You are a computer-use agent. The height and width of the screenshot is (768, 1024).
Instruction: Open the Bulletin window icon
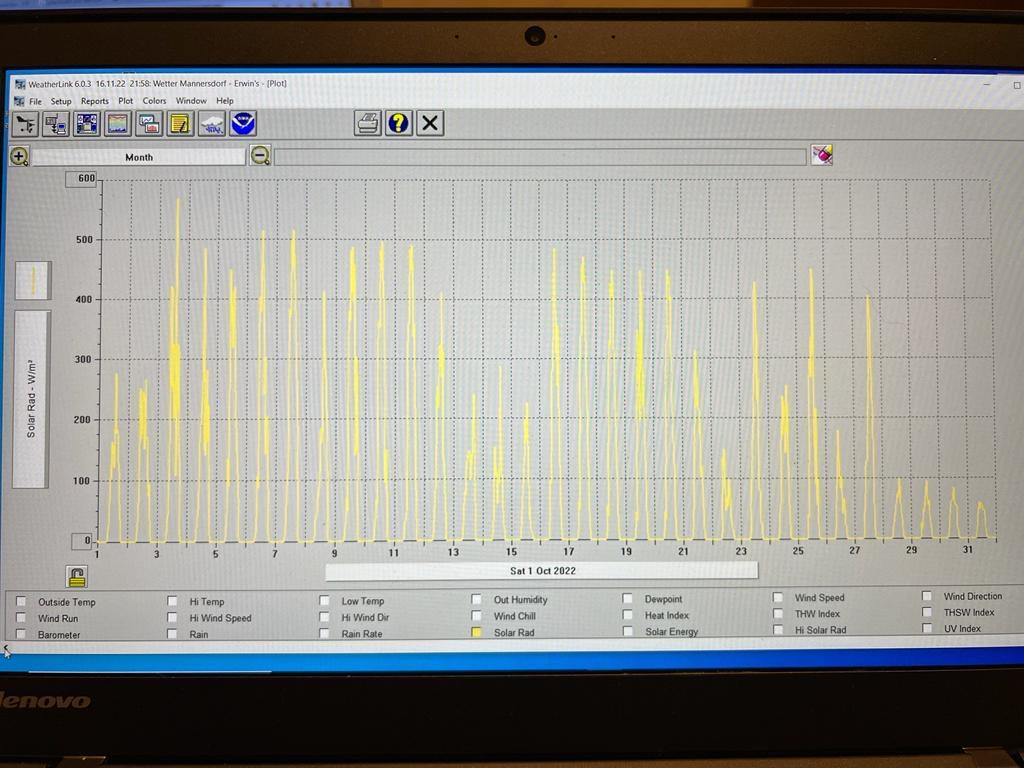click(x=87, y=123)
